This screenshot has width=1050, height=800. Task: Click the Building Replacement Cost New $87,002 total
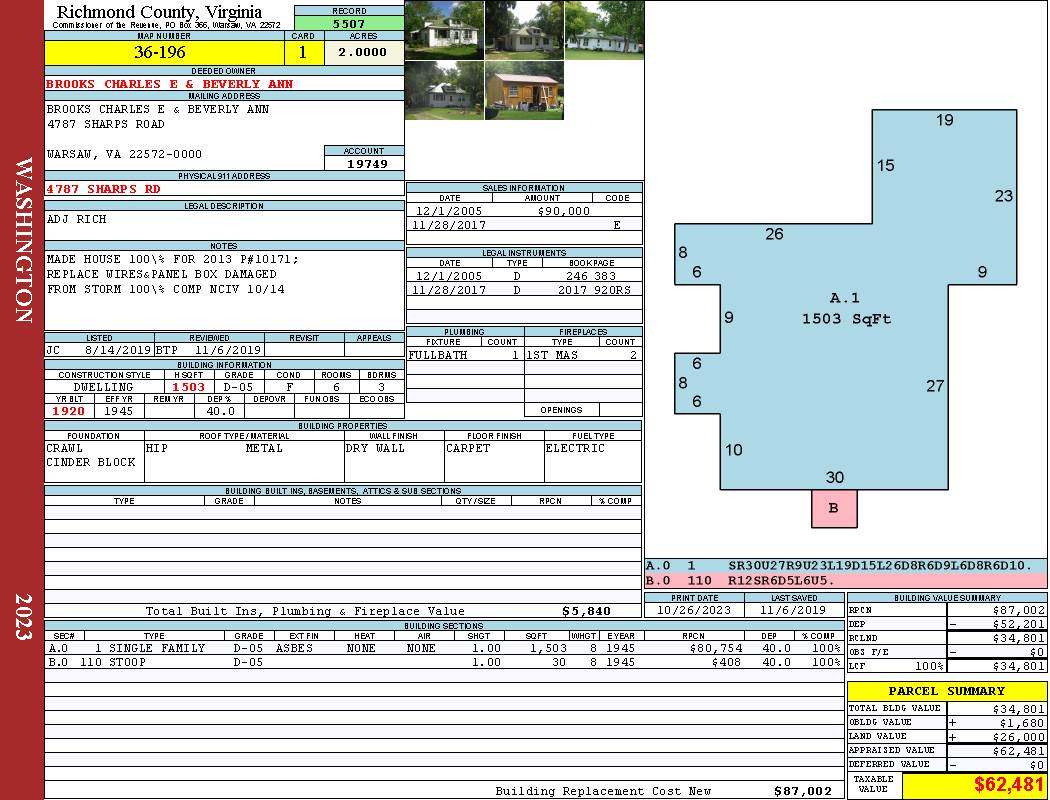coord(802,791)
